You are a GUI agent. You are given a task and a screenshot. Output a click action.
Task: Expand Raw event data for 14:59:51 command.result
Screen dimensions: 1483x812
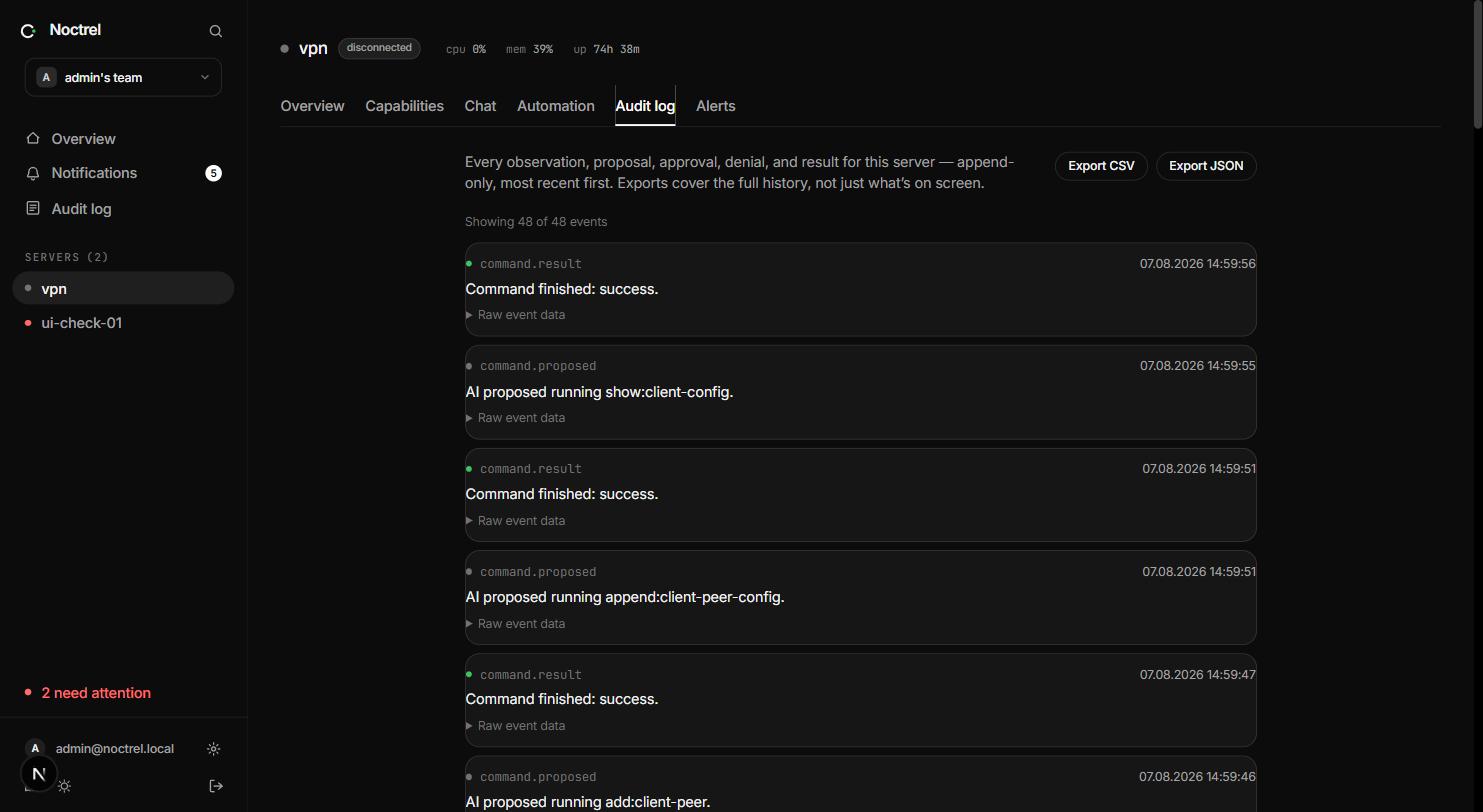[x=516, y=521]
